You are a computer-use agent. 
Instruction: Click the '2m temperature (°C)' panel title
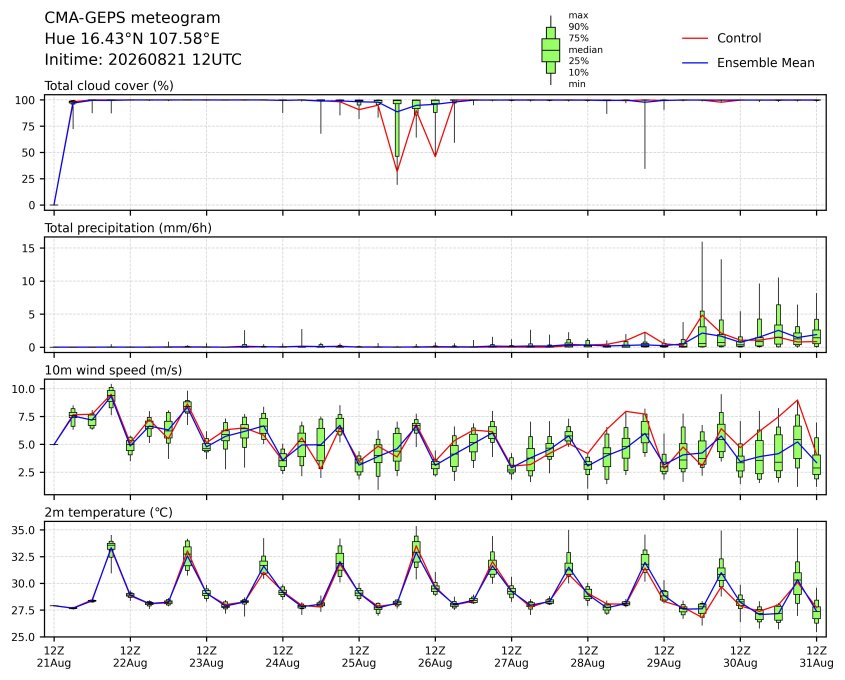click(x=108, y=512)
